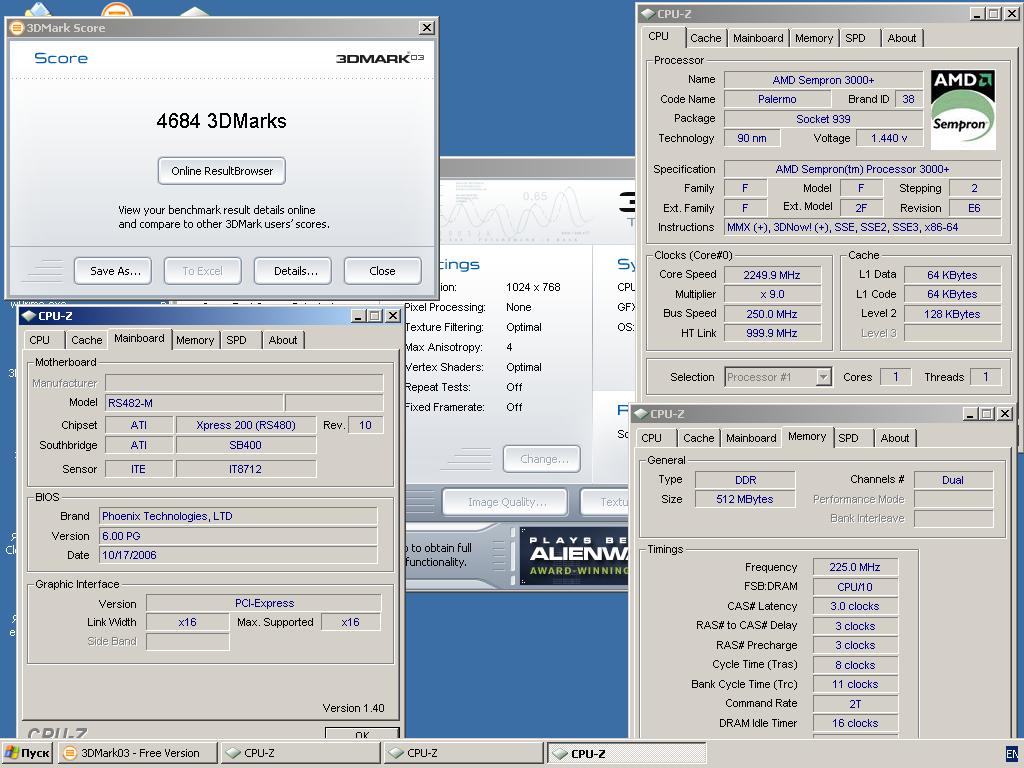Viewport: 1024px width, 768px height.
Task: Click the AMD Sempron logo in CPU-Z
Action: pos(963,110)
